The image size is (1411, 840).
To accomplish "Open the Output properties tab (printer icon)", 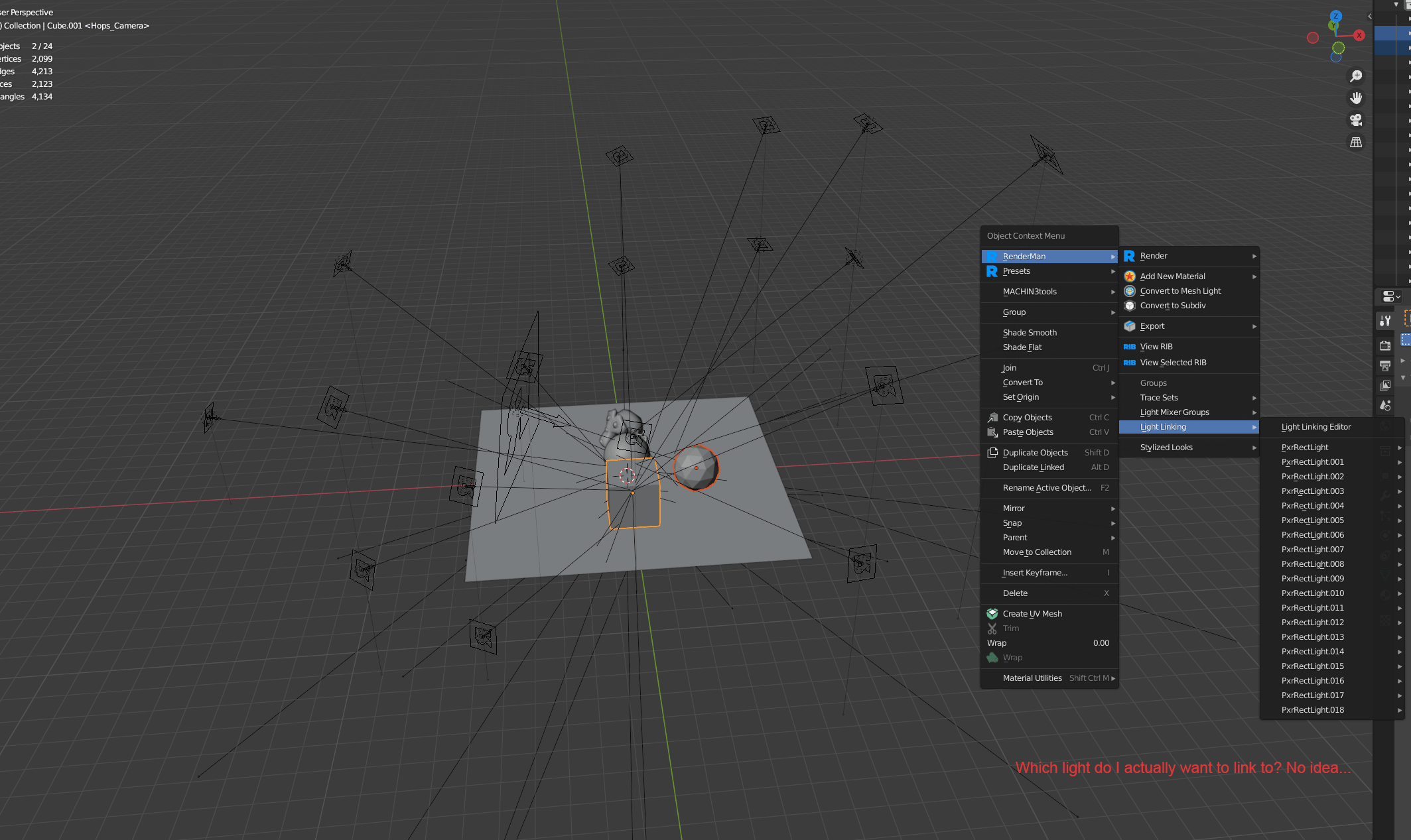I will click(x=1385, y=365).
